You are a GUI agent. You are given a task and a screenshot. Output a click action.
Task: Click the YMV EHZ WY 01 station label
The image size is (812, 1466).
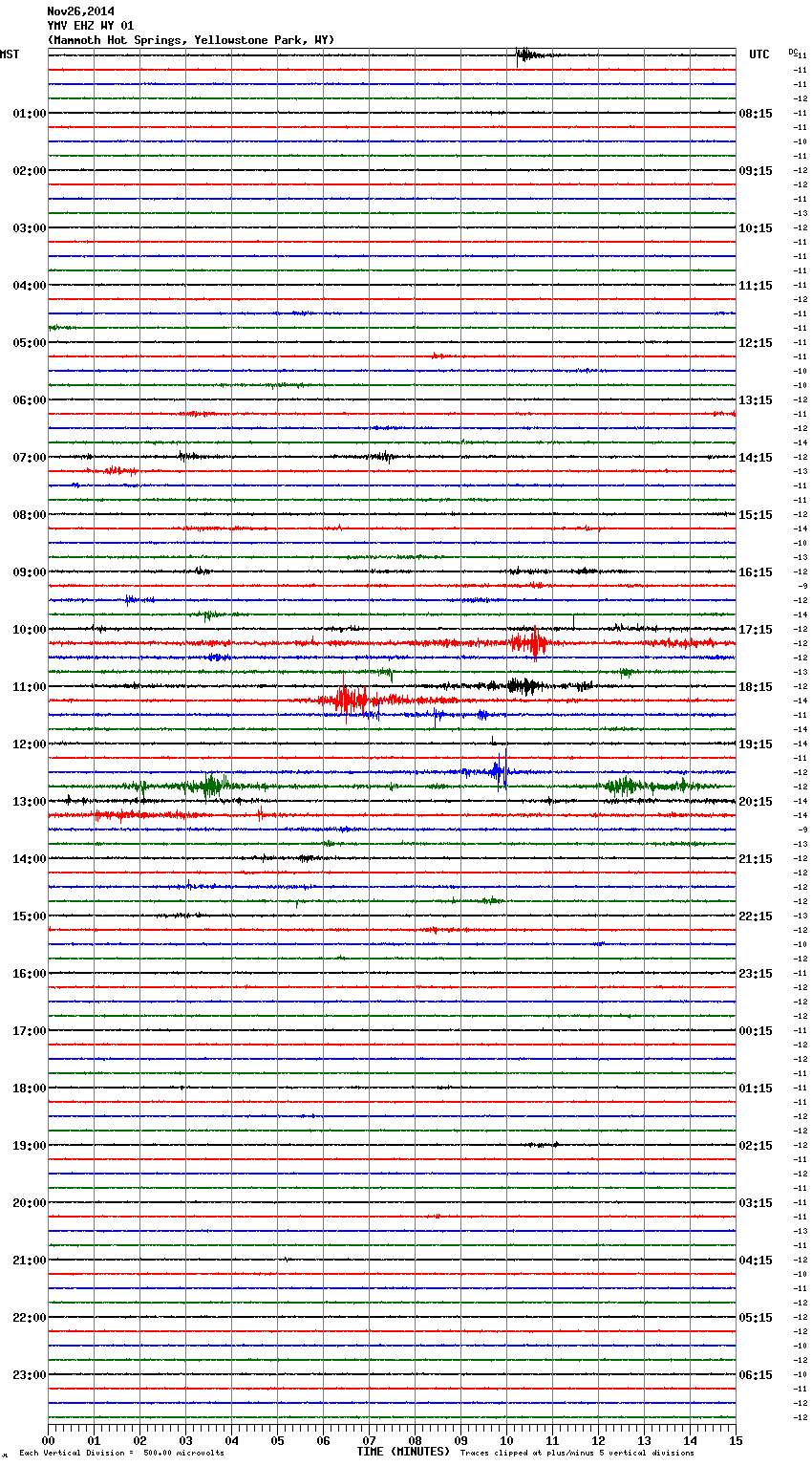[x=91, y=26]
